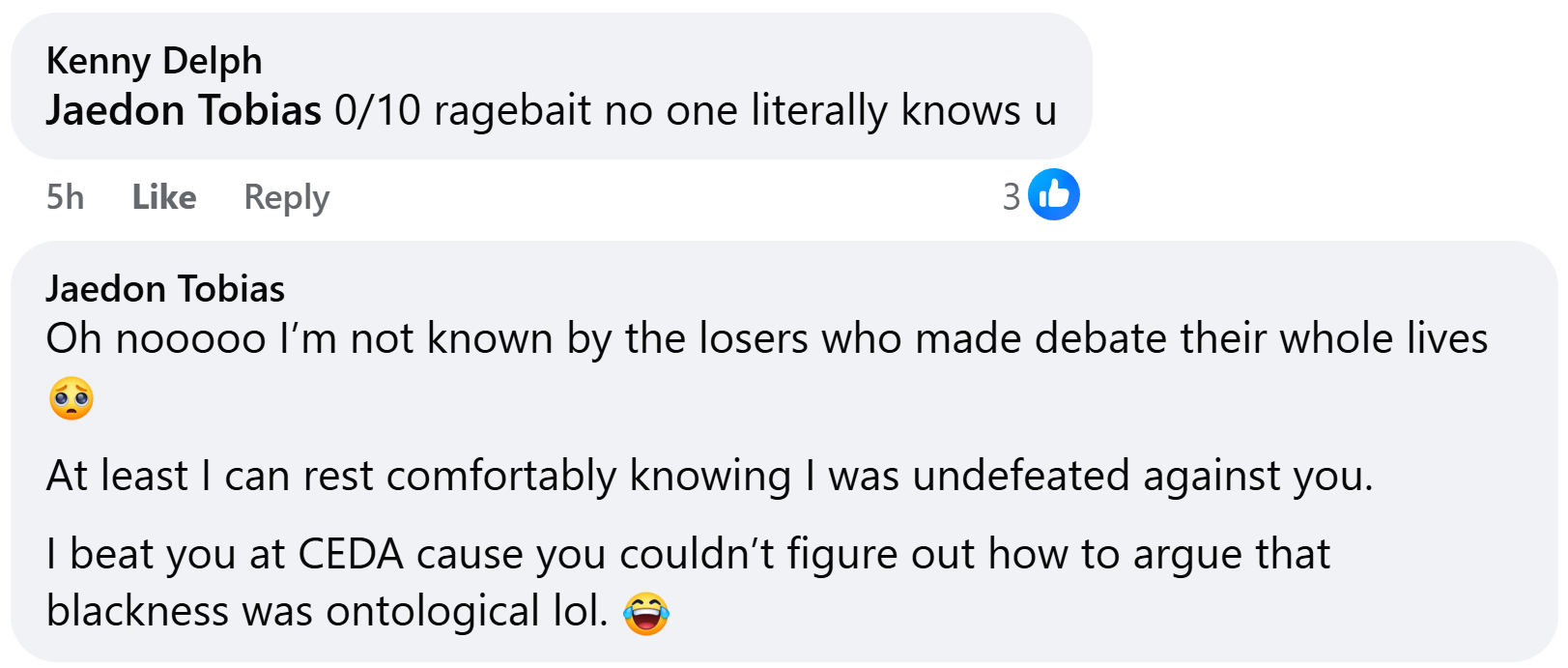Click the "Oh nooooo" opening text

click(156, 339)
